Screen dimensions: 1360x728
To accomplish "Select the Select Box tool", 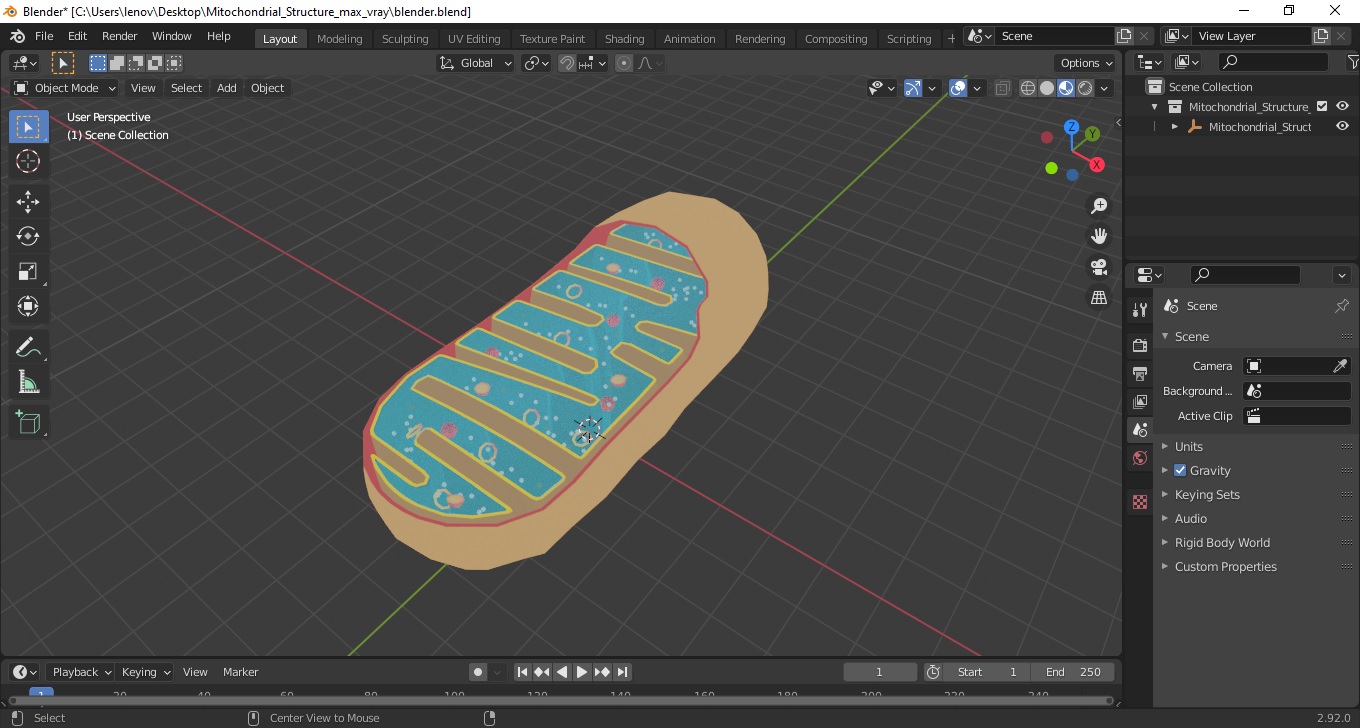I will pyautogui.click(x=28, y=127).
